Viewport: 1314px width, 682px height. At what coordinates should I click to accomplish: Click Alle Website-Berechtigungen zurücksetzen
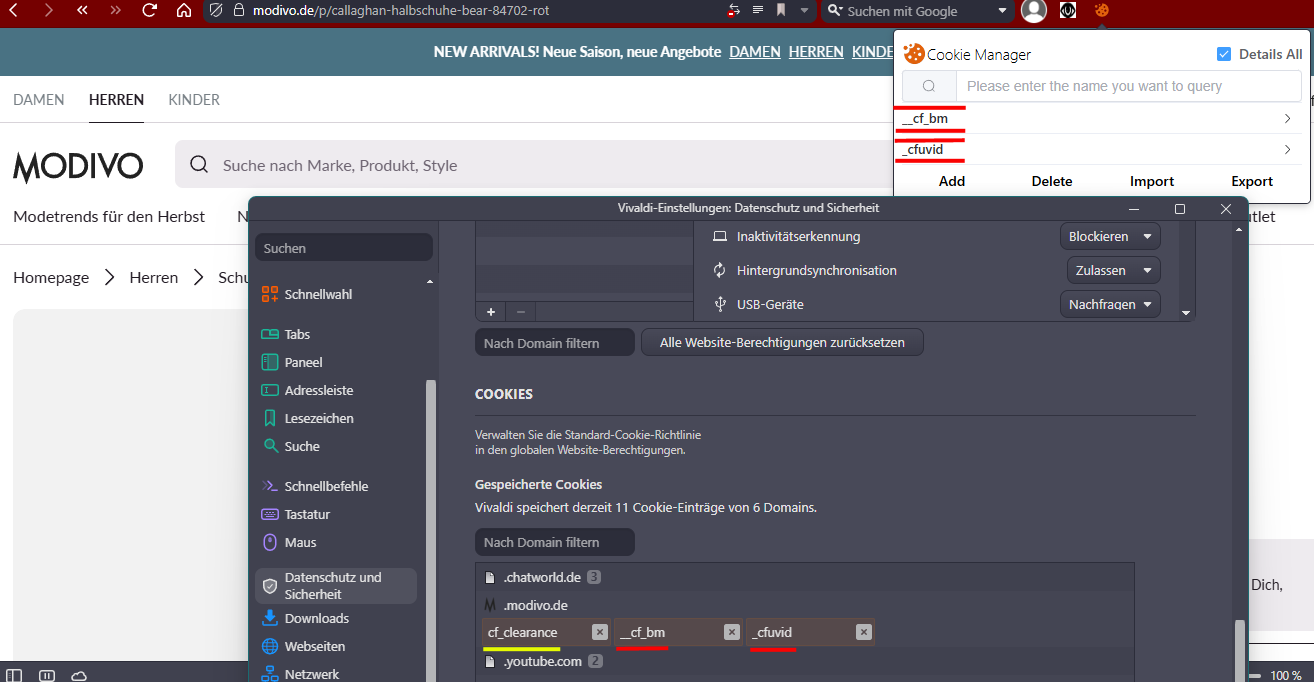click(x=782, y=342)
